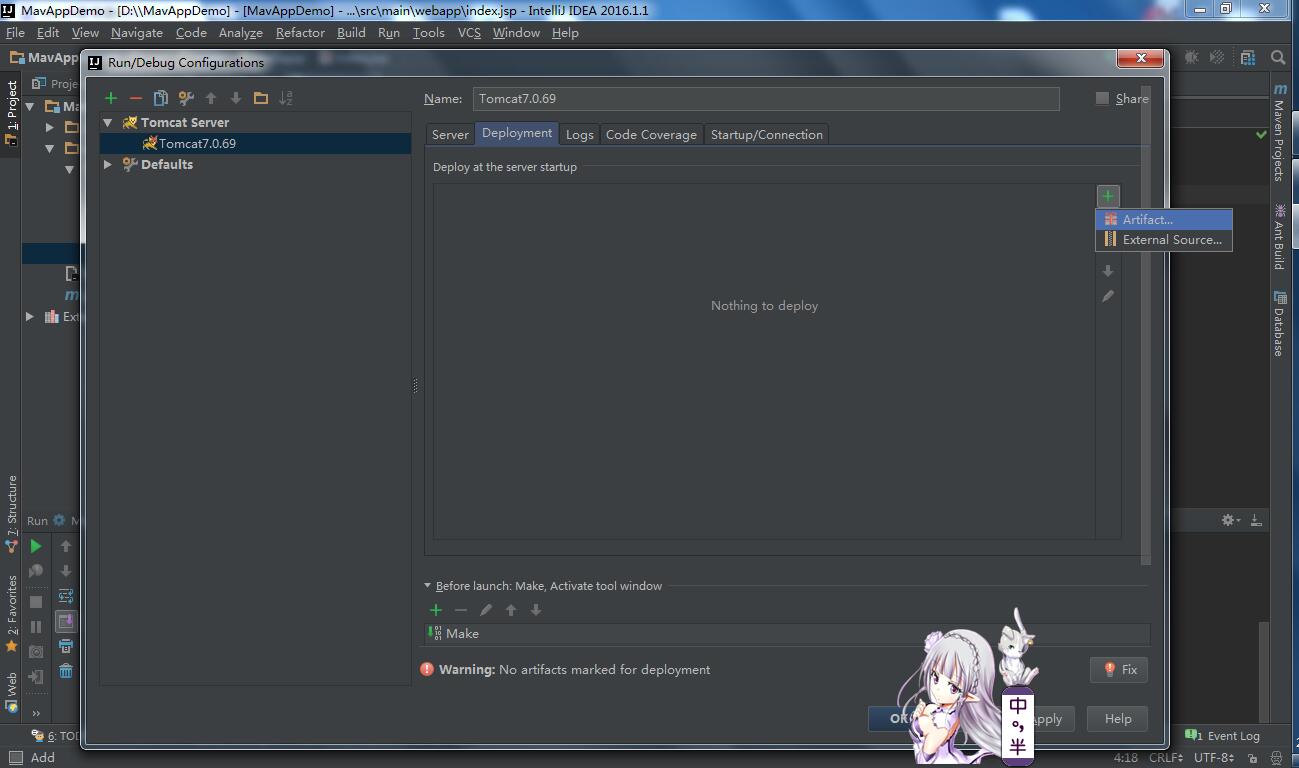Click green Run play icon in Run panel
1299x768 pixels.
point(36,546)
